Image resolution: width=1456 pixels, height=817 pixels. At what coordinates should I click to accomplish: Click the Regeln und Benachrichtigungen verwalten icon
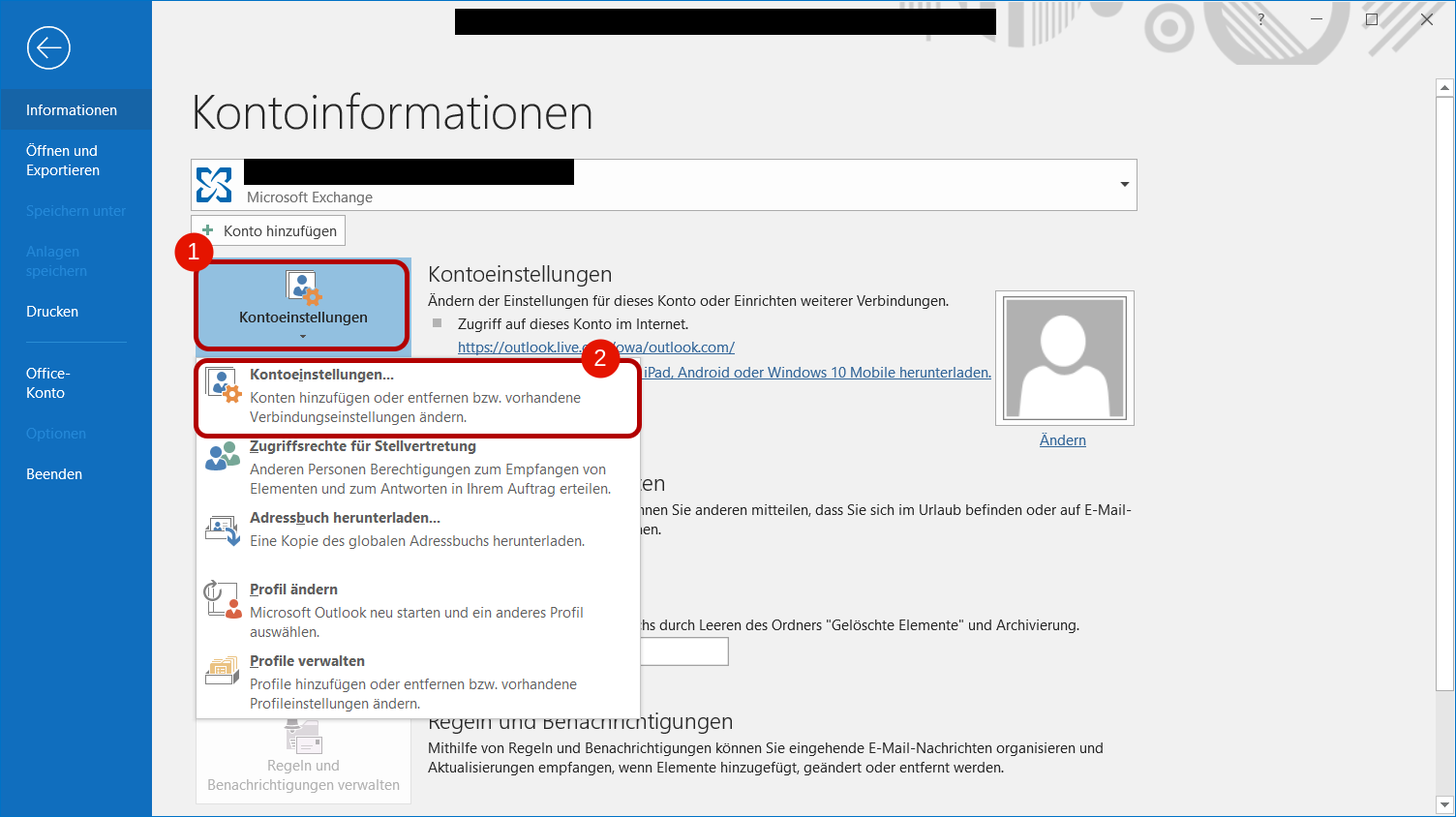[303, 736]
